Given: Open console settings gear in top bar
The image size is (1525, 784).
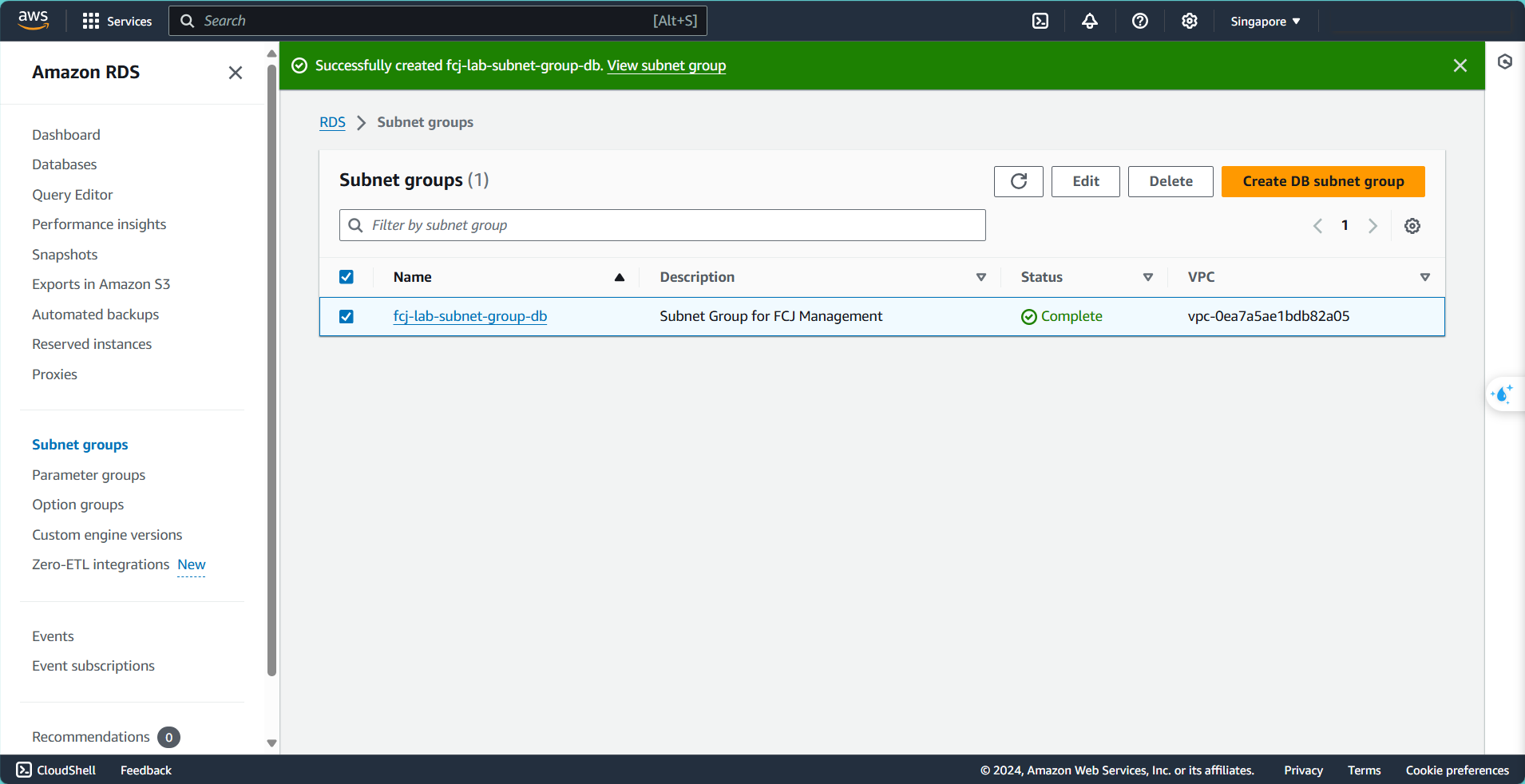Looking at the screenshot, I should pos(1190,21).
